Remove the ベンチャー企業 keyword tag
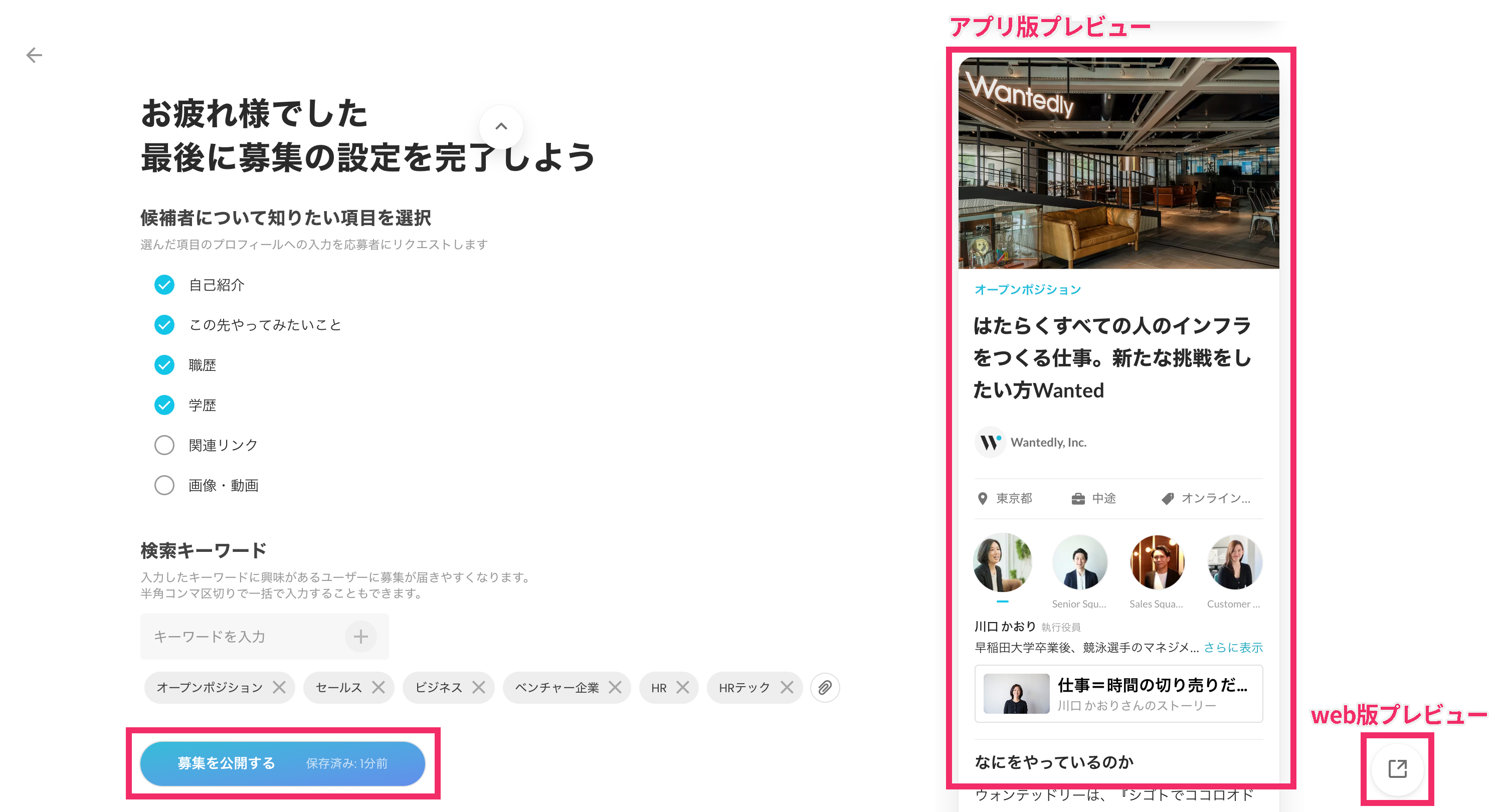The image size is (1504, 812). pos(615,687)
